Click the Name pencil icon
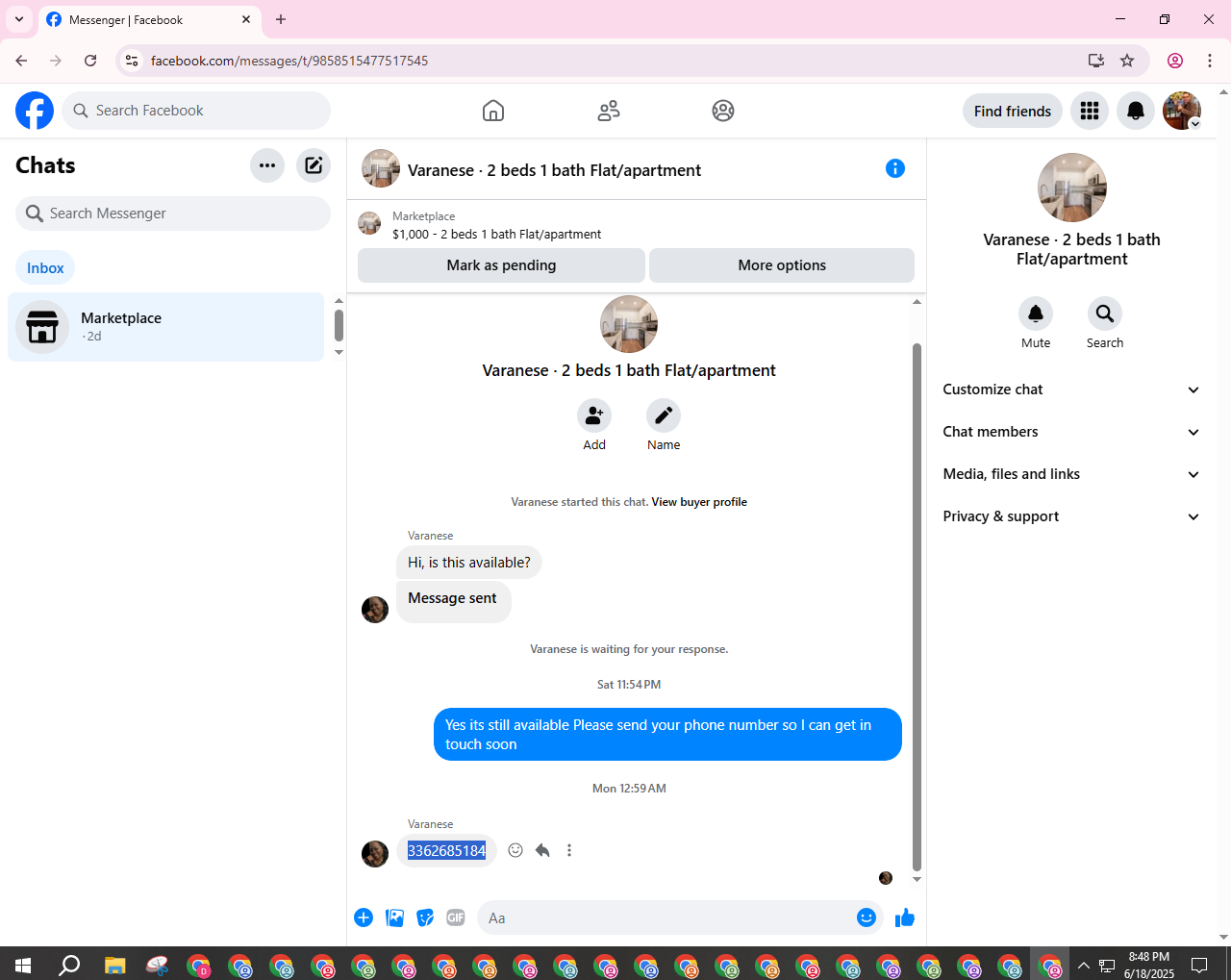Screen dimensions: 1231x980 click(664, 415)
